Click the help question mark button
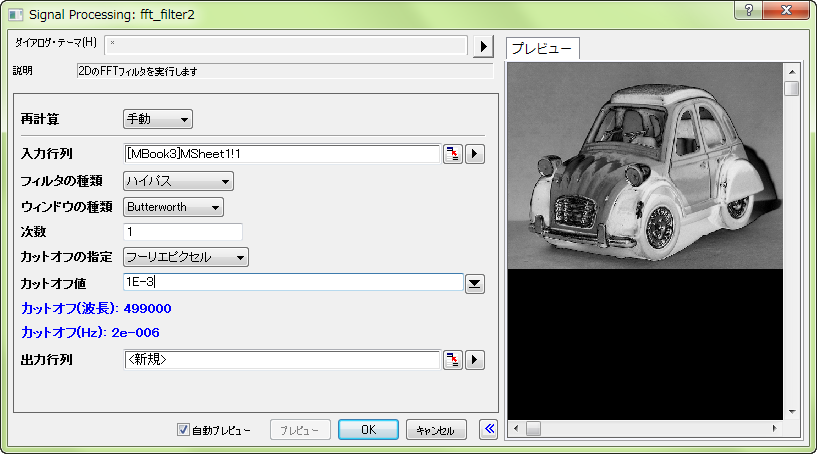 [x=749, y=10]
